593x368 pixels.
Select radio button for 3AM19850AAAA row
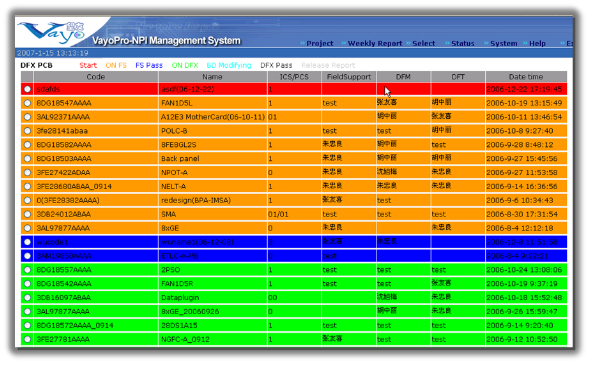point(27,256)
